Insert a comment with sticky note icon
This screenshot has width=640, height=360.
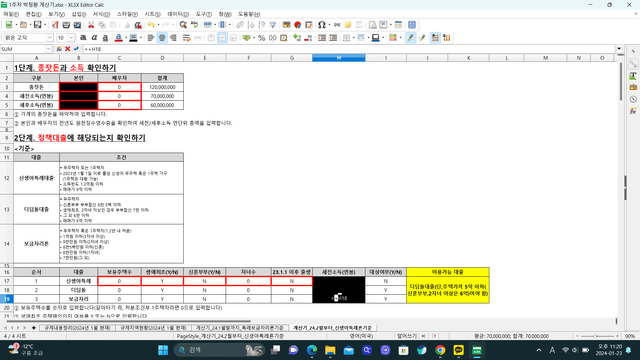tap(348, 25)
